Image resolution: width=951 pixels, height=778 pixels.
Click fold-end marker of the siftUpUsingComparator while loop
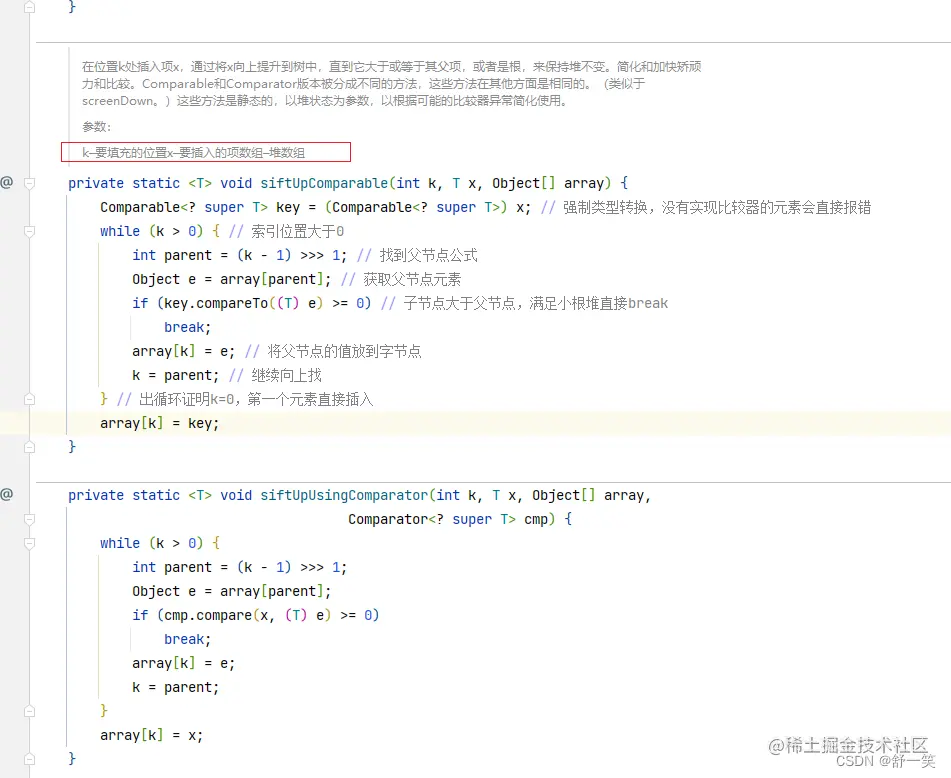pyautogui.click(x=29, y=711)
